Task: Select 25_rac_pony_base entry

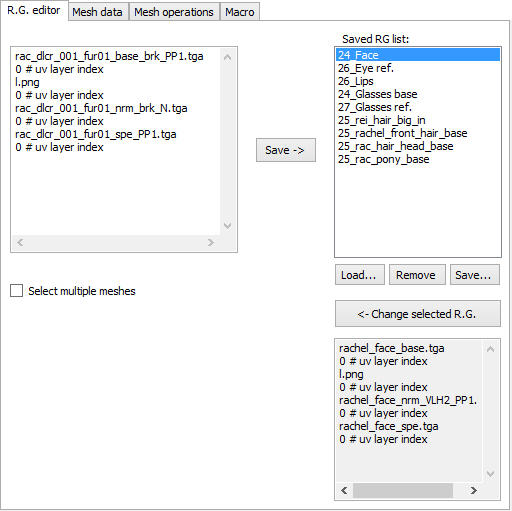Action: click(x=418, y=159)
